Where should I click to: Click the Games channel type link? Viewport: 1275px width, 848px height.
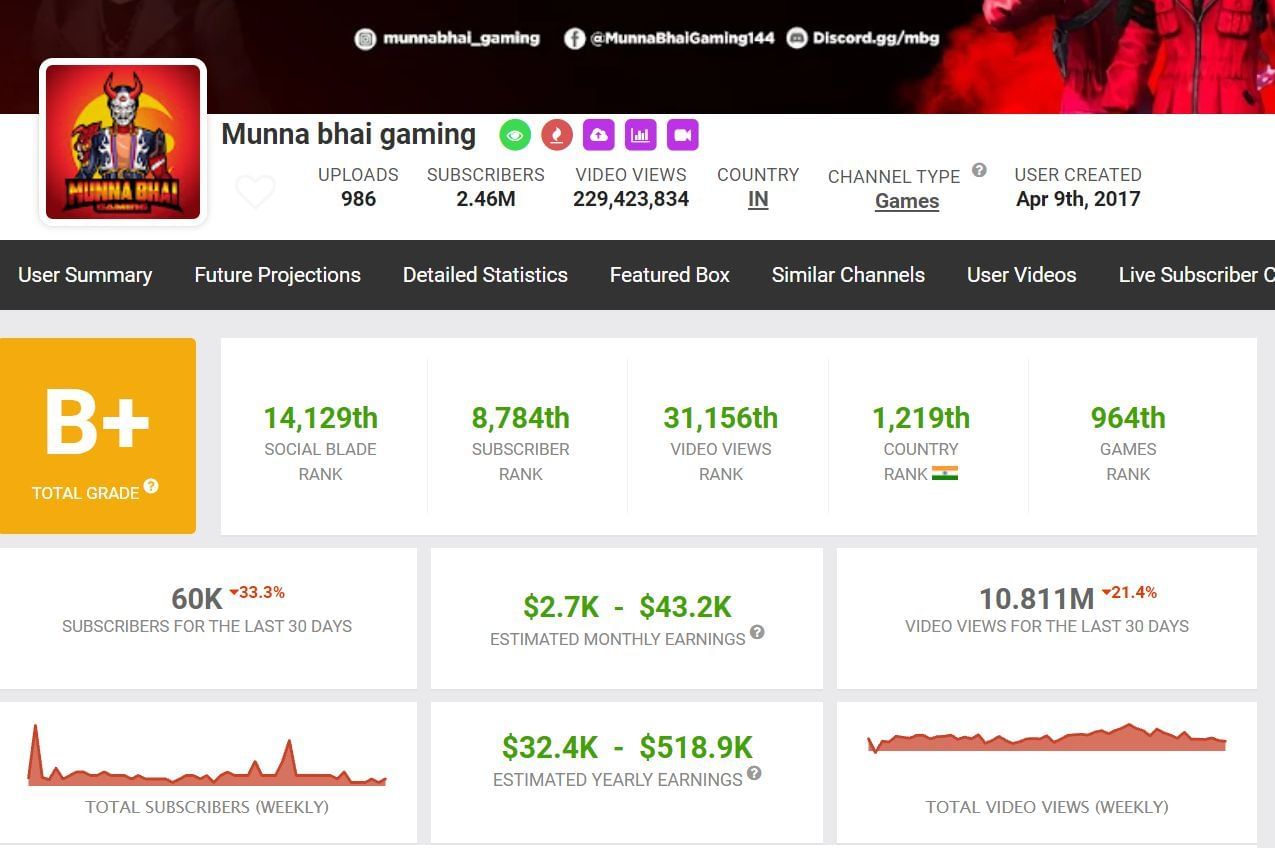click(x=907, y=201)
